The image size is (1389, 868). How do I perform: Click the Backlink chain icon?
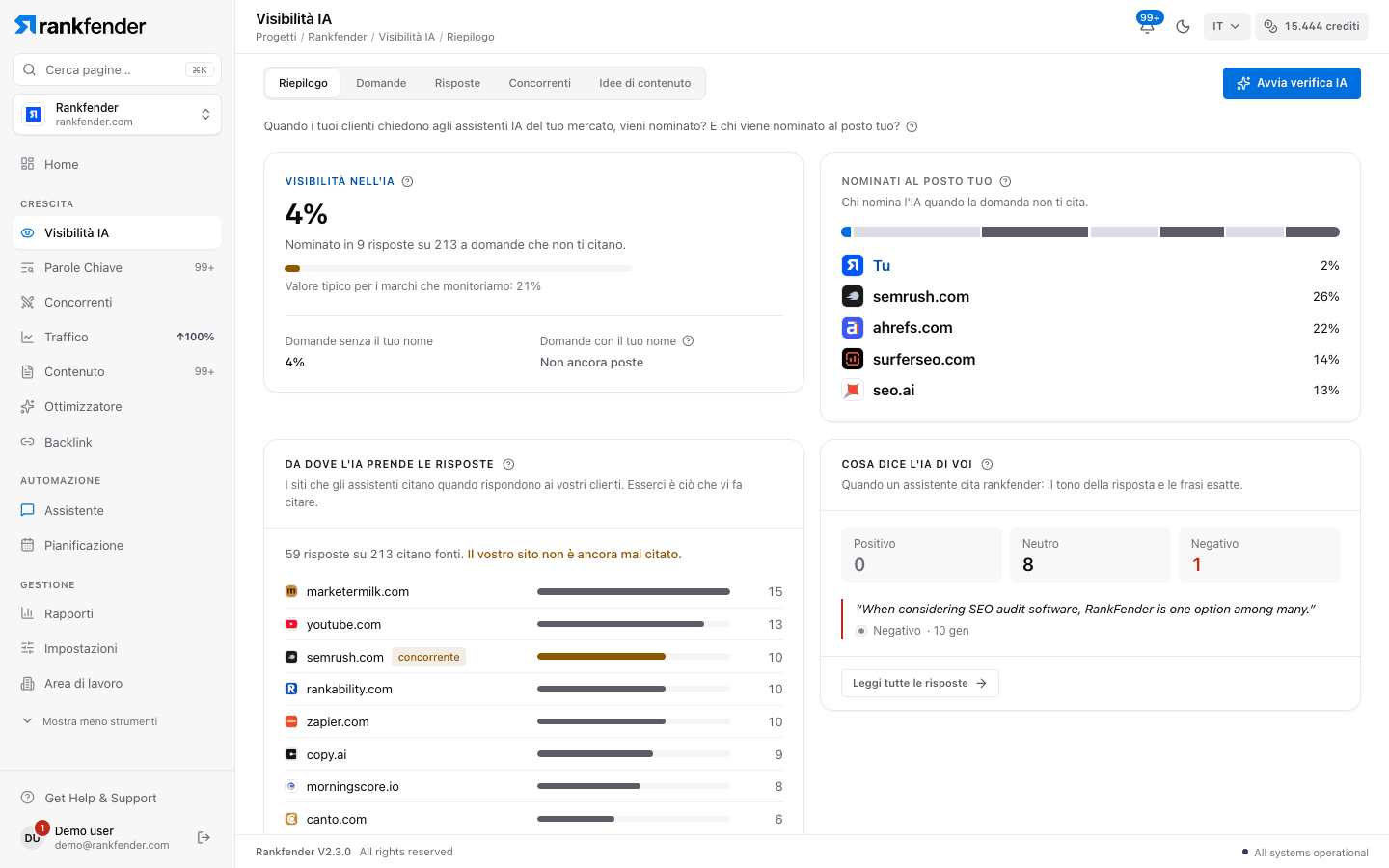point(27,442)
